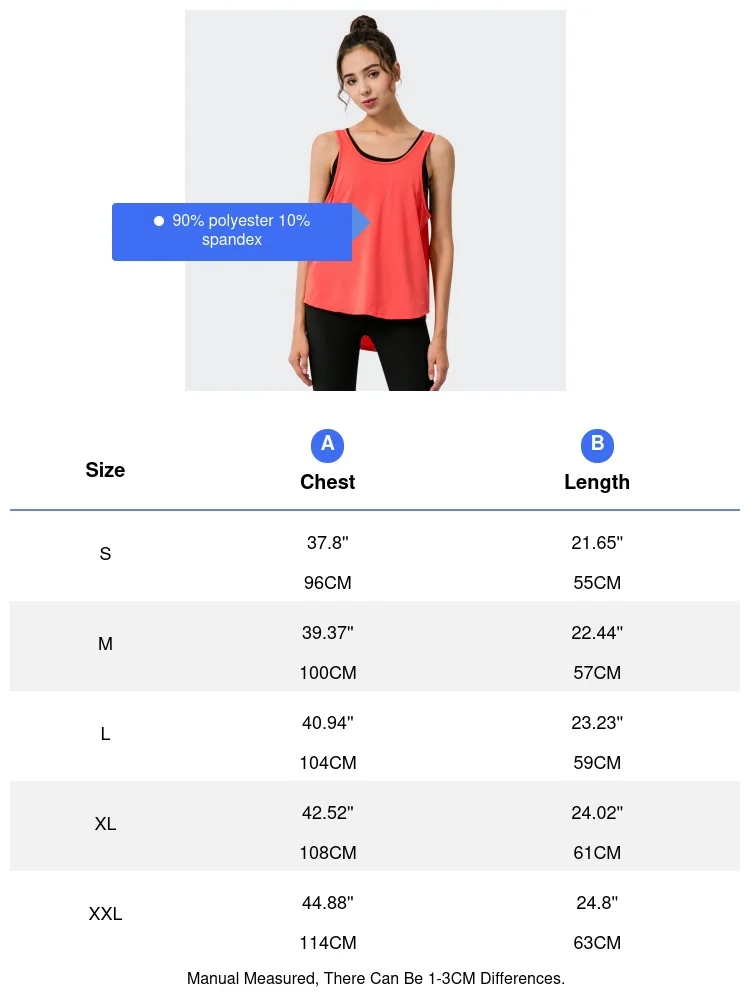The height and width of the screenshot is (1000, 750).
Task: Click the 90% polyester 10% spandex label
Action: click(x=240, y=230)
